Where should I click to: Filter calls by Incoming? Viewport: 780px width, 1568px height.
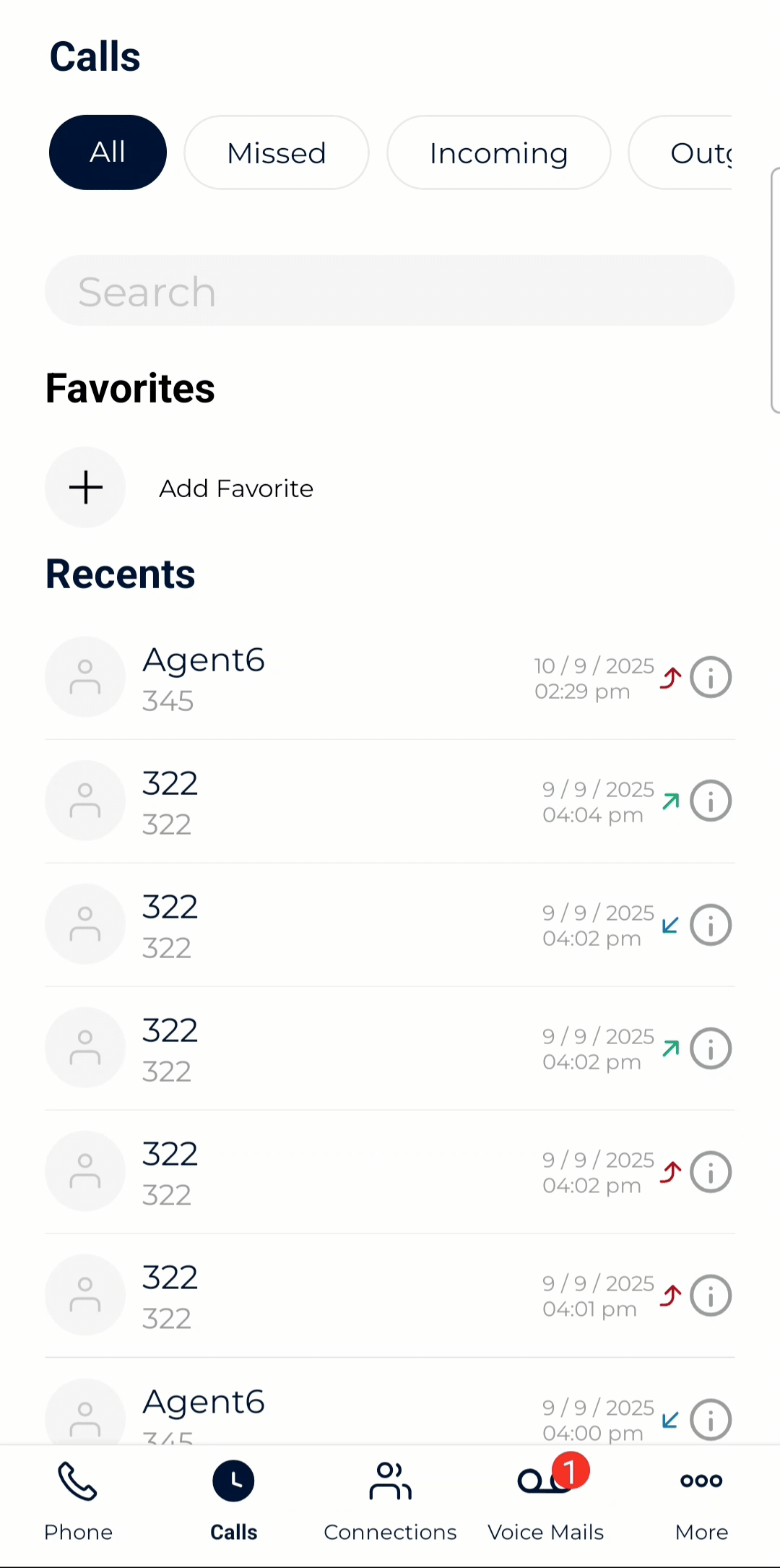point(498,152)
